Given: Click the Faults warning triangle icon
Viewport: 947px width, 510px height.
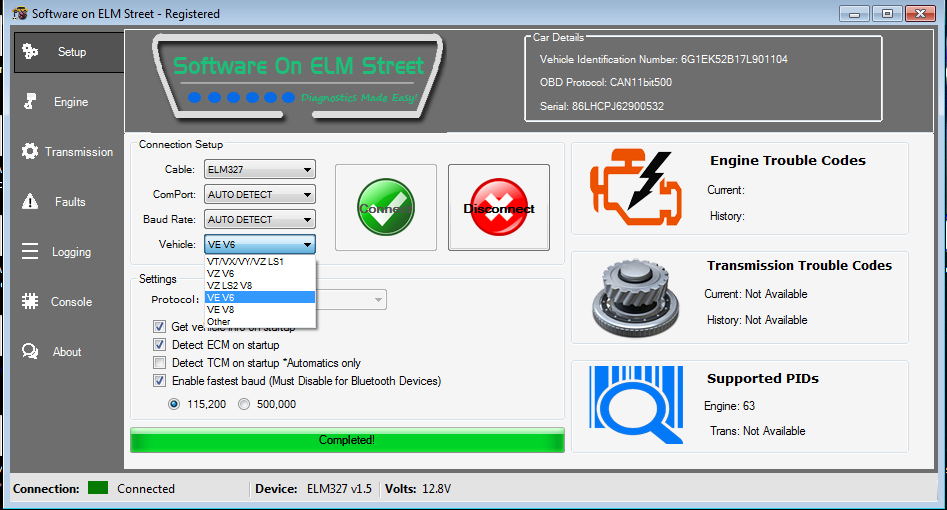Looking at the screenshot, I should coord(30,201).
